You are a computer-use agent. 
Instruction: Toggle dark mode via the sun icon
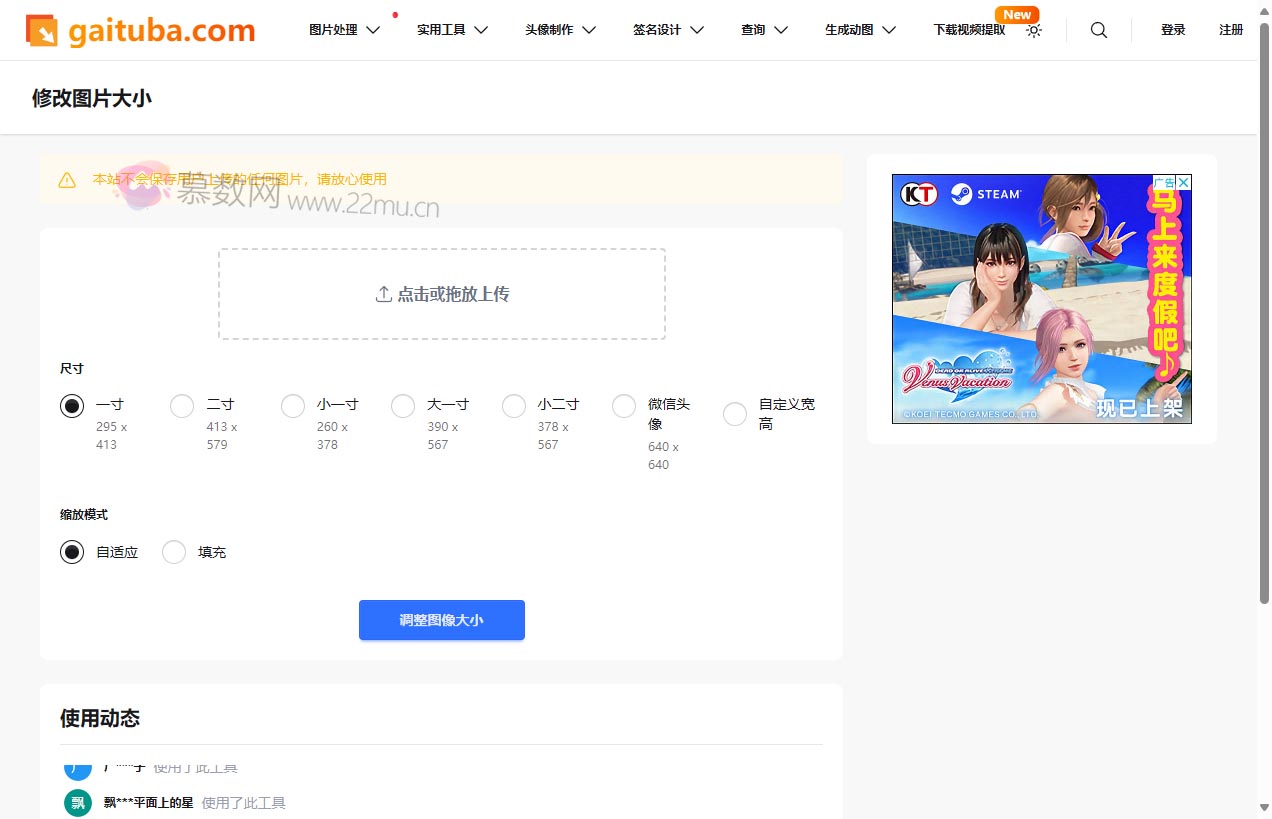coord(1034,30)
